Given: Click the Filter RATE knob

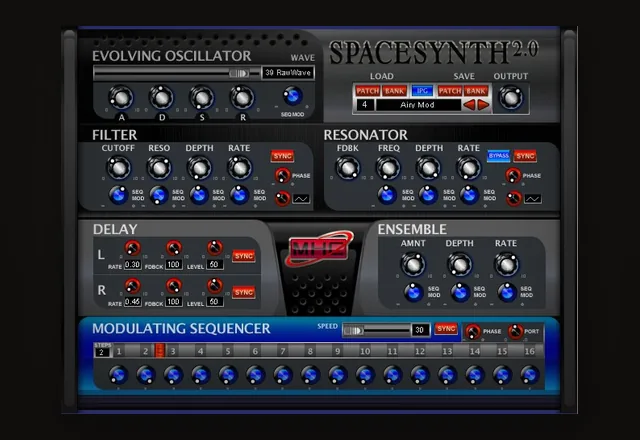Looking at the screenshot, I should coord(239,168).
